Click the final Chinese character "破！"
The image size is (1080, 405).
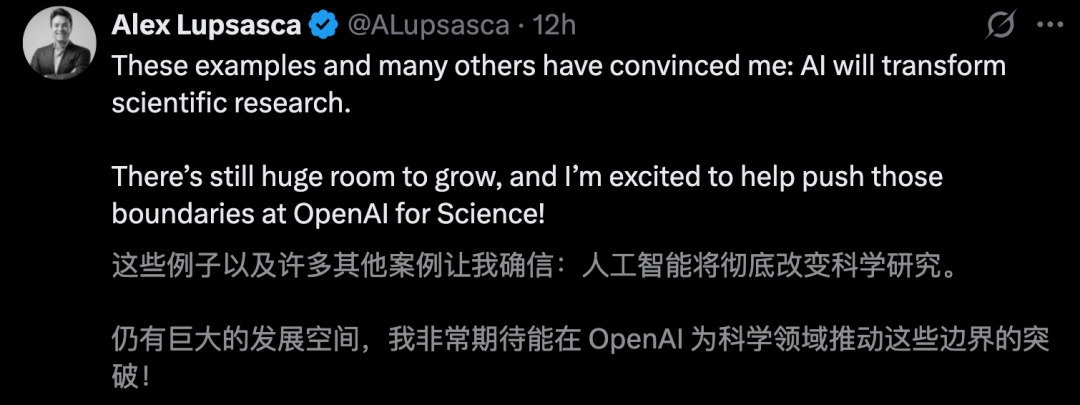[x=132, y=377]
